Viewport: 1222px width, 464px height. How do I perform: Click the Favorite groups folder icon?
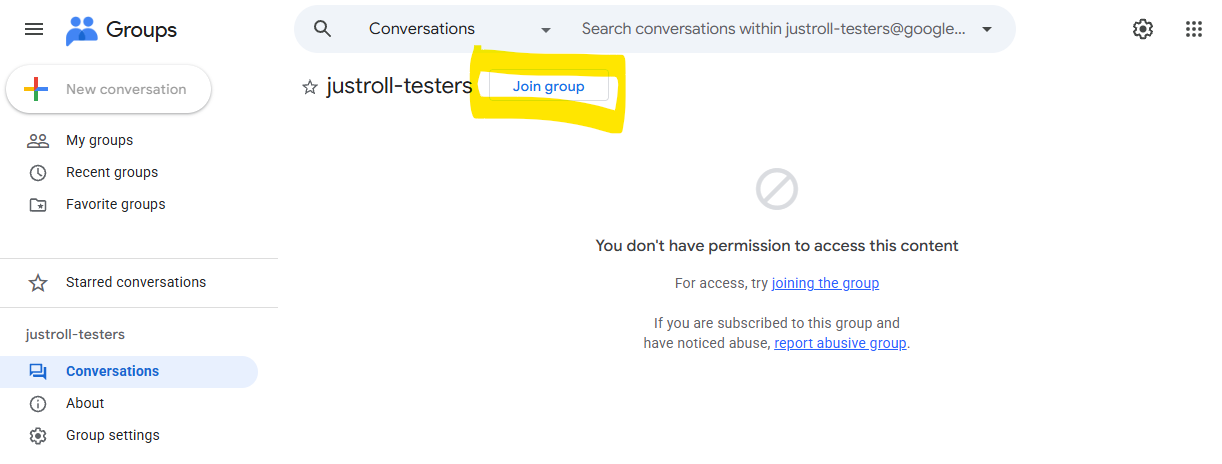[x=38, y=205]
